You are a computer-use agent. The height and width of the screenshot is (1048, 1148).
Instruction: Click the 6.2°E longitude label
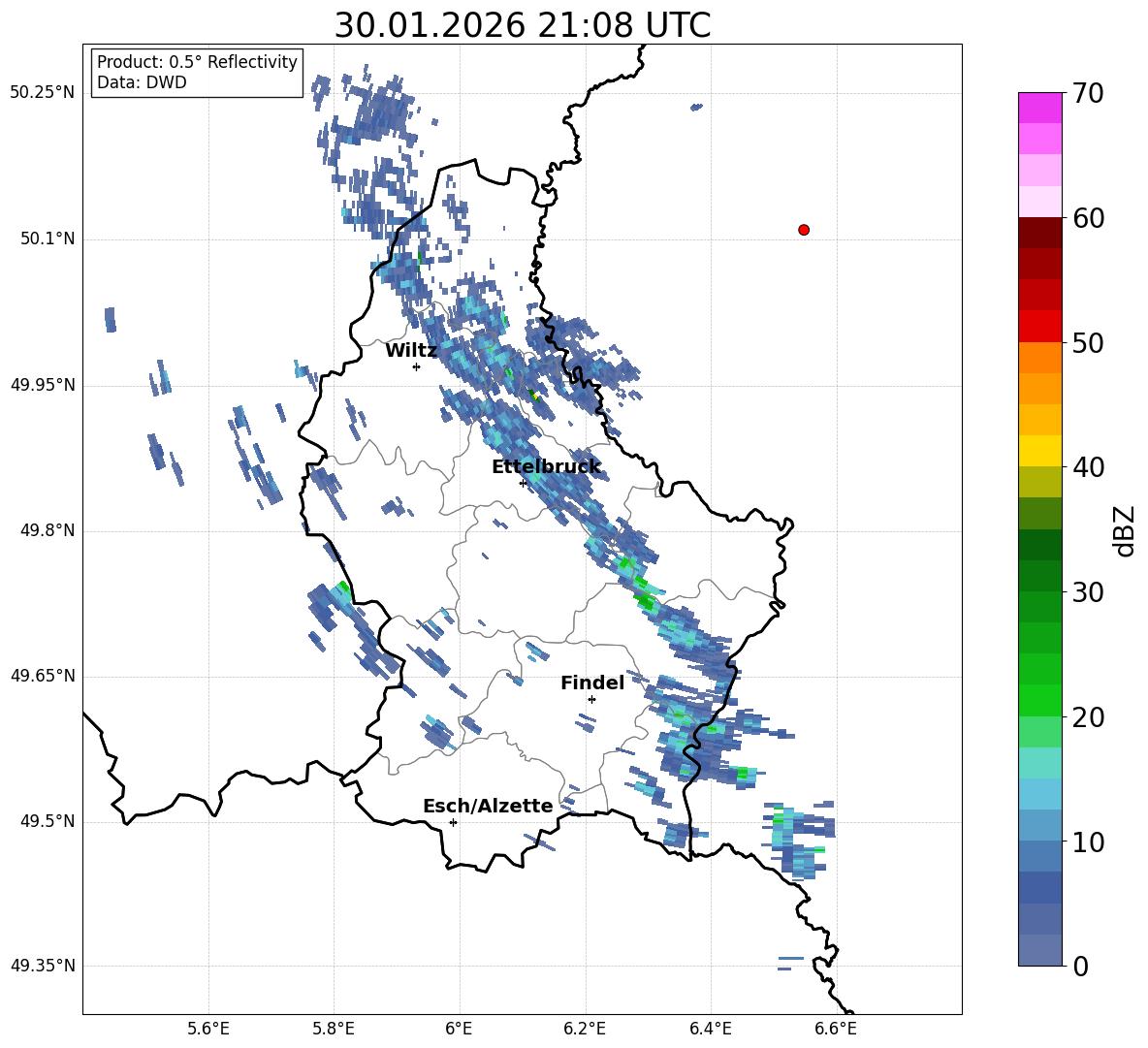click(x=585, y=1029)
